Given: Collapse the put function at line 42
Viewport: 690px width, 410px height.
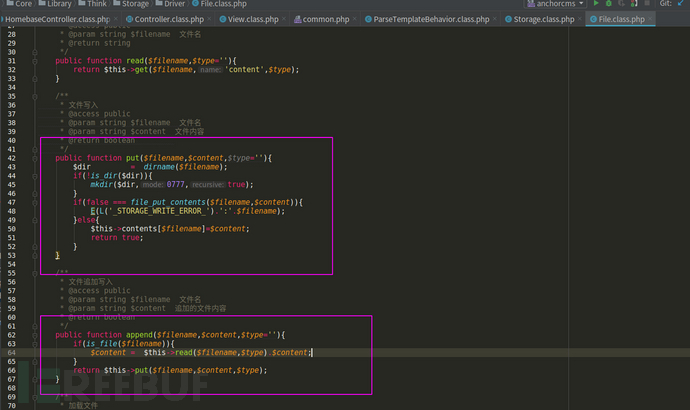Looking at the screenshot, I should [x=35, y=158].
